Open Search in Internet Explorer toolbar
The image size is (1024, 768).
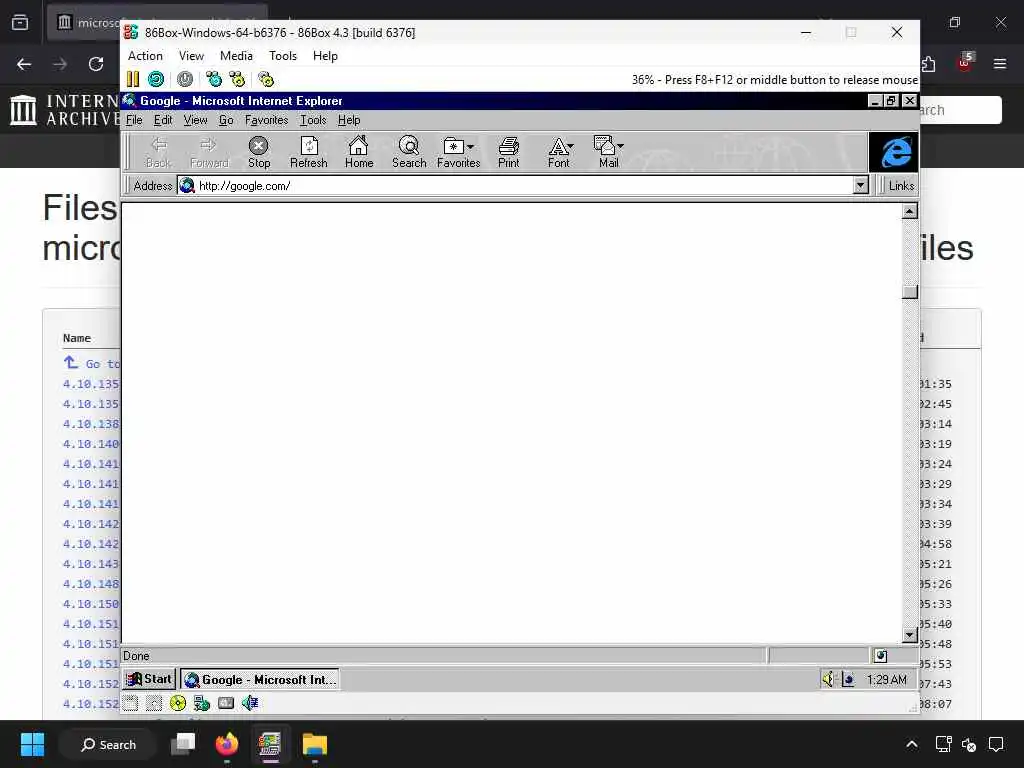pyautogui.click(x=409, y=152)
